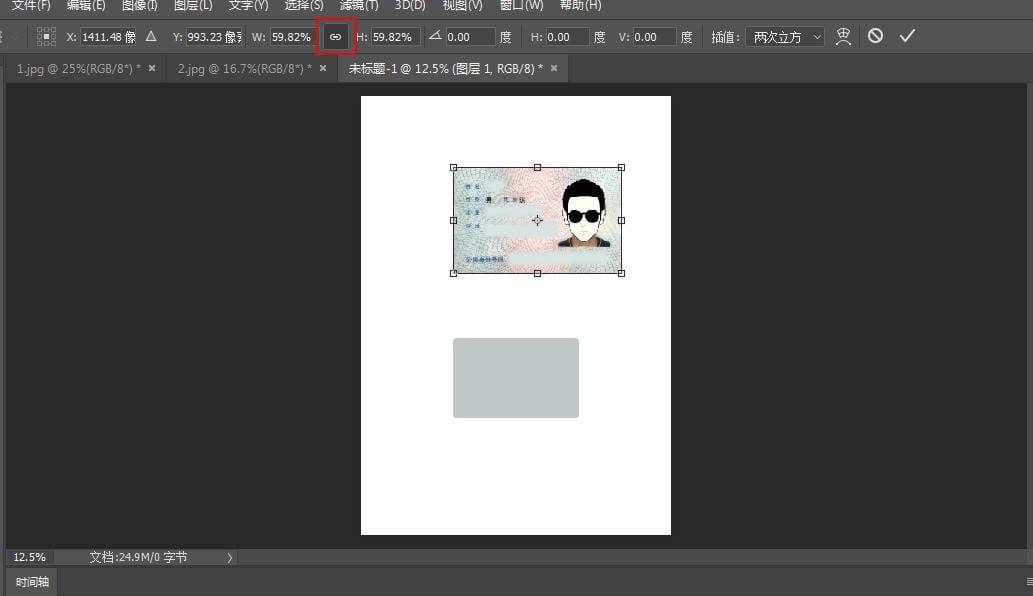Image resolution: width=1033 pixels, height=596 pixels.
Task: Click the gray rounded rectangle on canvas
Action: 515,378
